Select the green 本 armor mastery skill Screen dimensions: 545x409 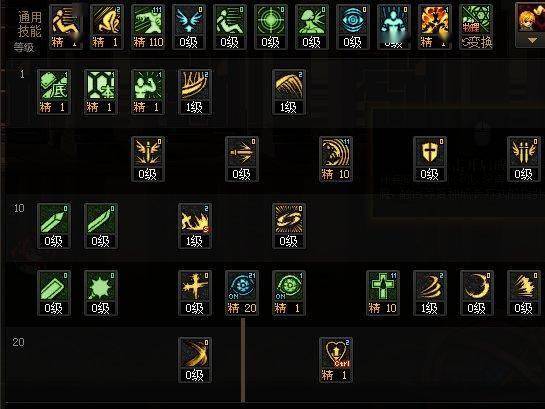(101, 92)
